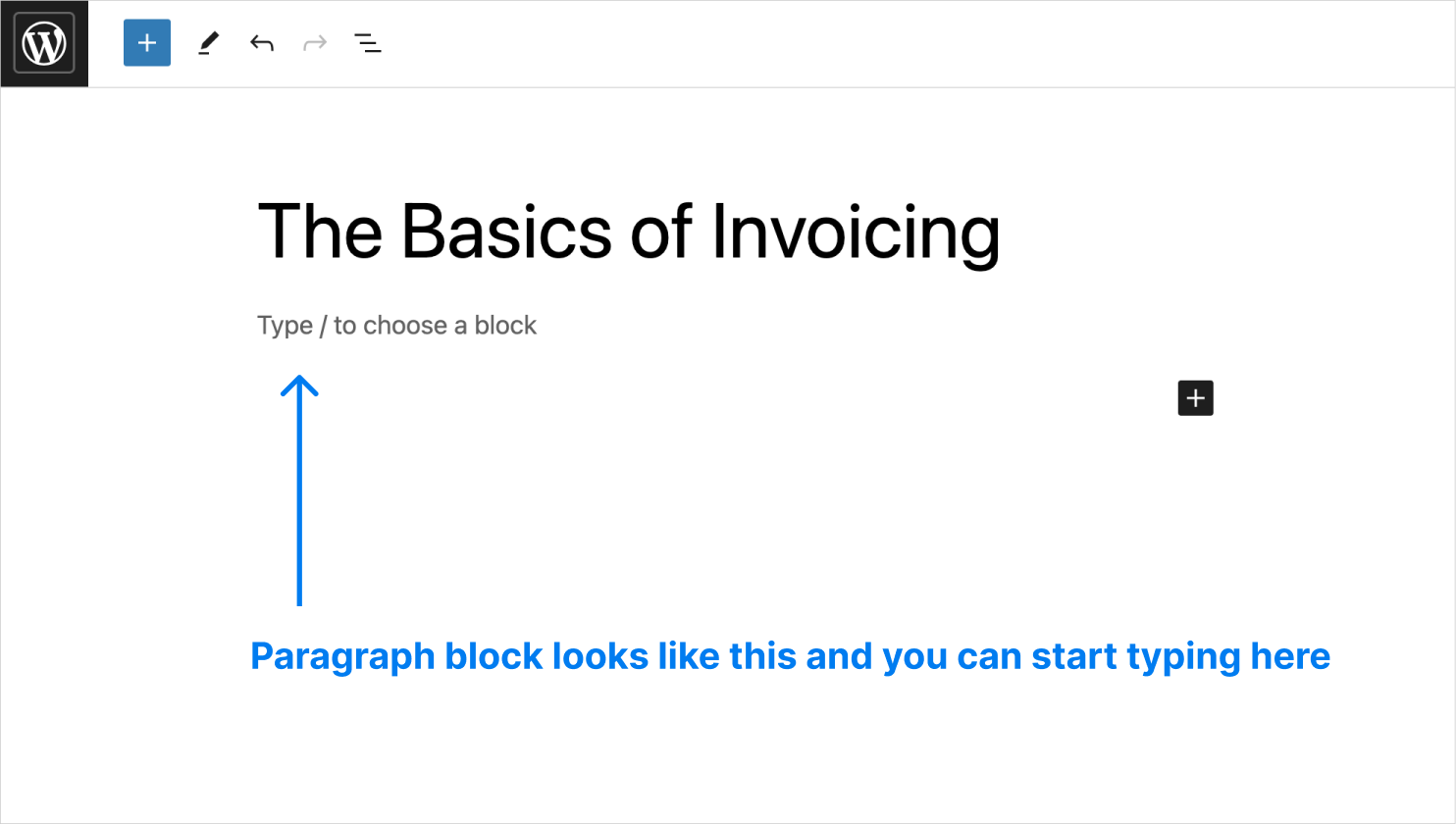Select the Tools pencil icon in toolbar
1456x824 pixels.
pyautogui.click(x=207, y=42)
